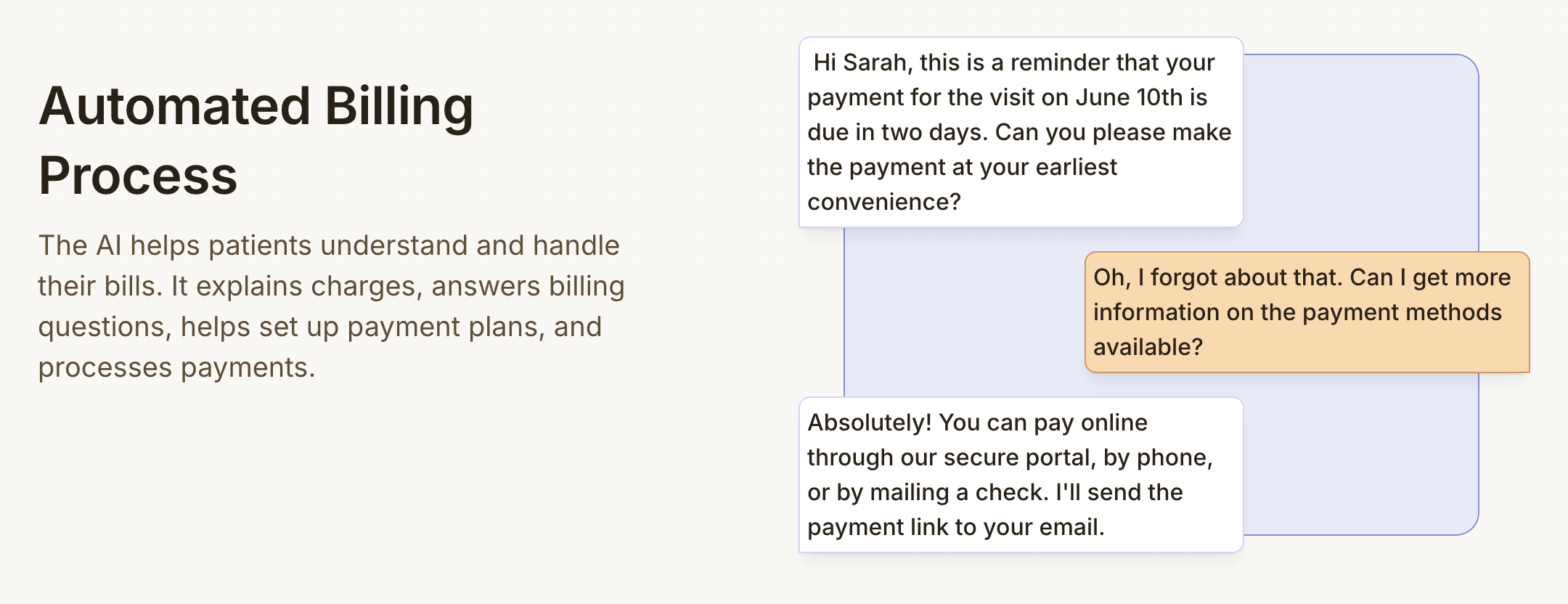Image resolution: width=1568 pixels, height=604 pixels.
Task: Click the word "Automated" in the heading
Action: [x=174, y=106]
